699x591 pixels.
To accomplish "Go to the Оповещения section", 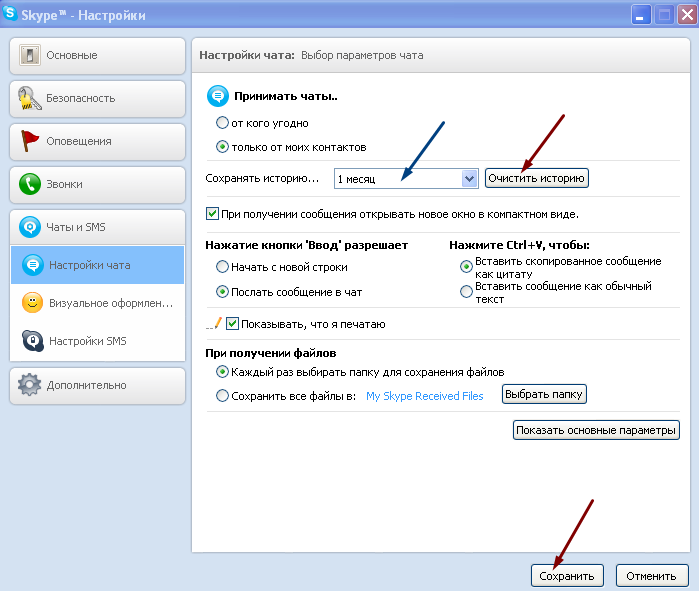I will [x=97, y=142].
